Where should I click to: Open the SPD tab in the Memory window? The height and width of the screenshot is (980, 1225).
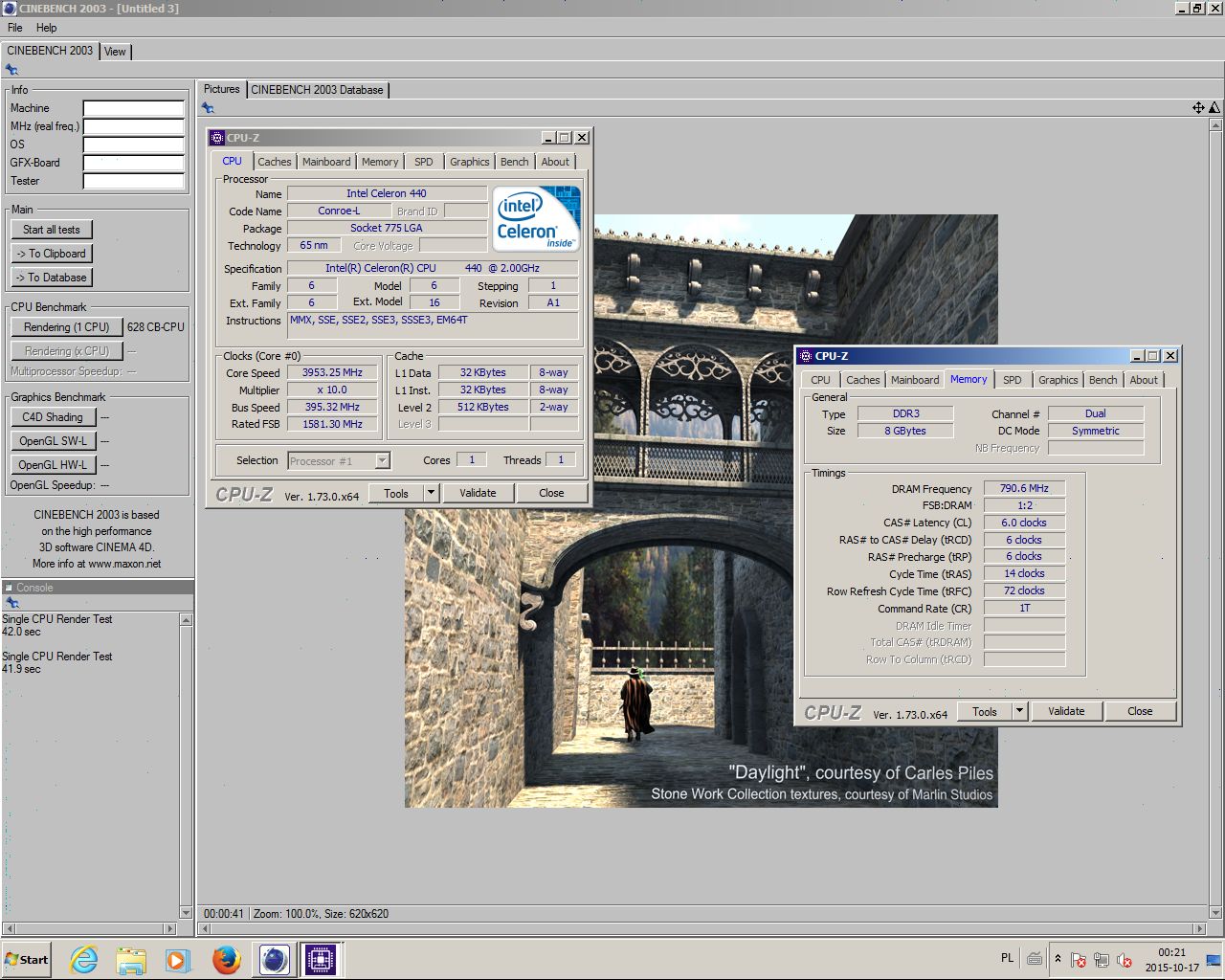tap(1013, 380)
